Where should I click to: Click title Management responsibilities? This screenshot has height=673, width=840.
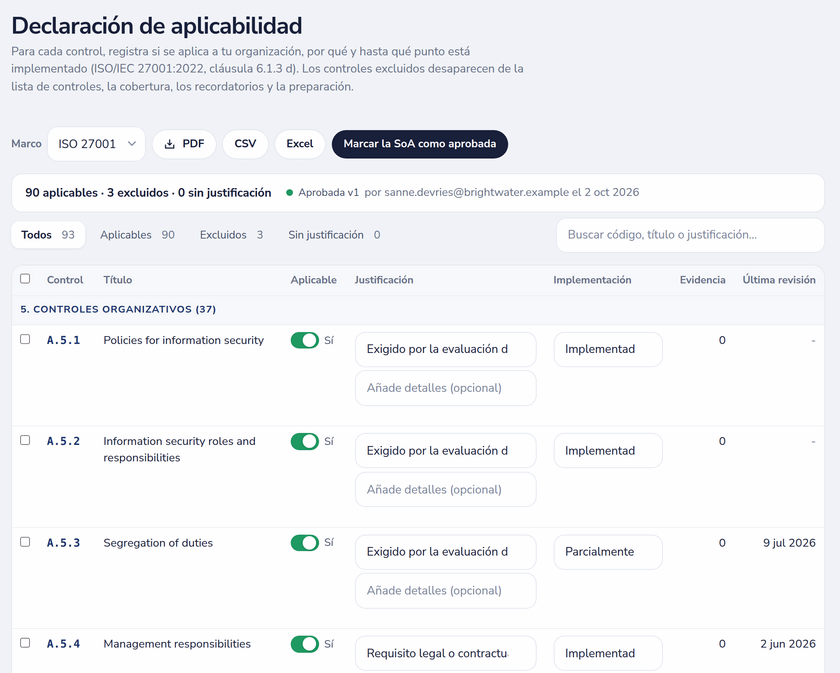pos(177,644)
